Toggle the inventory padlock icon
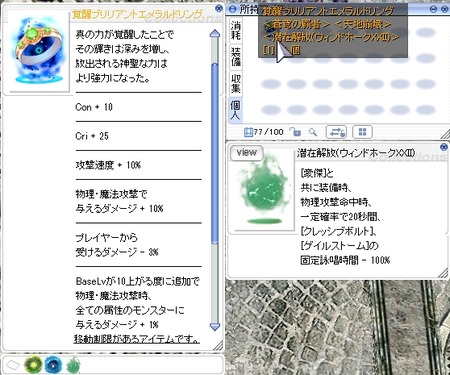The height and width of the screenshot is (375, 450). (x=295, y=132)
